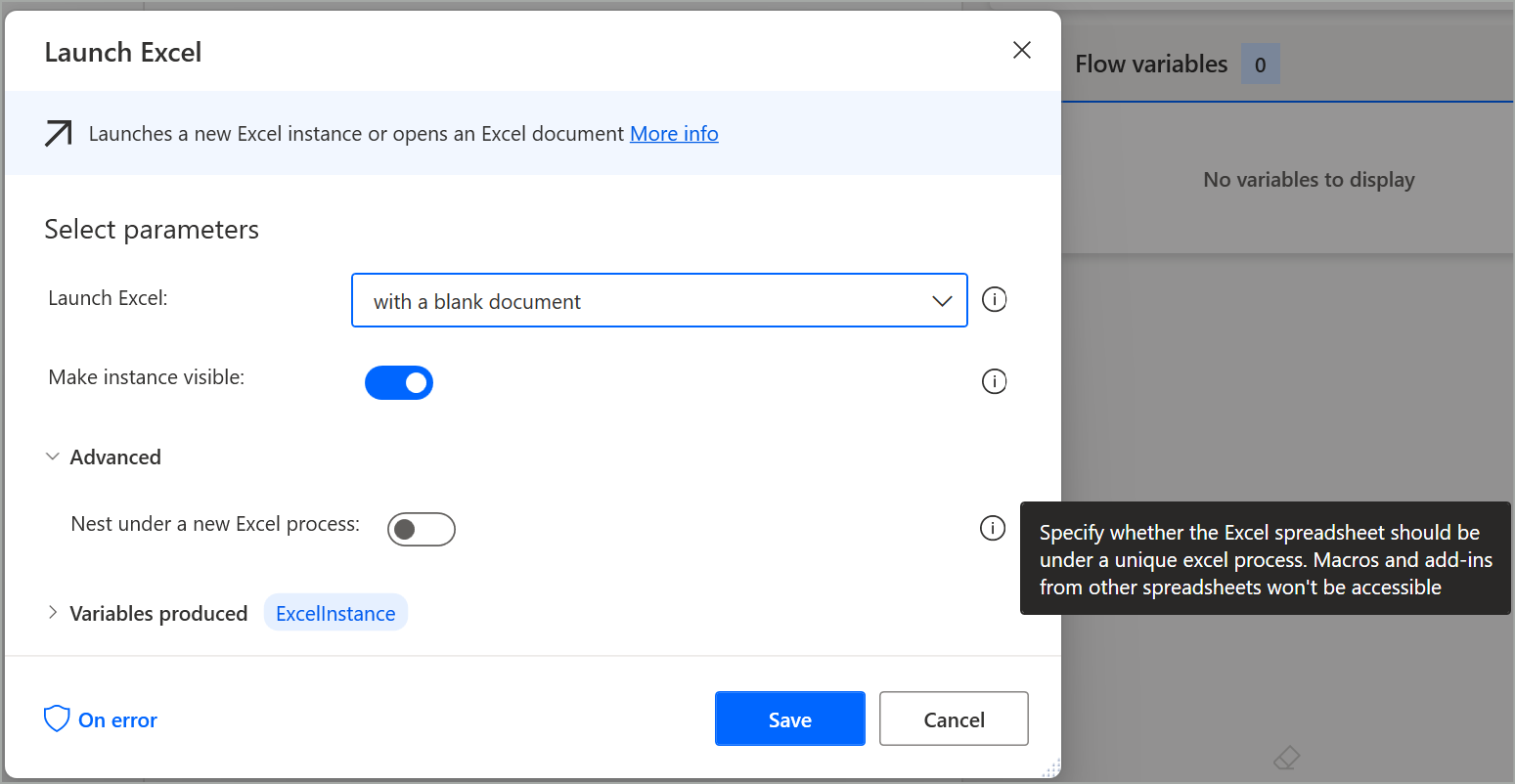This screenshot has height=784, width=1515.
Task: Save the Launch Excel action
Action: [x=790, y=719]
